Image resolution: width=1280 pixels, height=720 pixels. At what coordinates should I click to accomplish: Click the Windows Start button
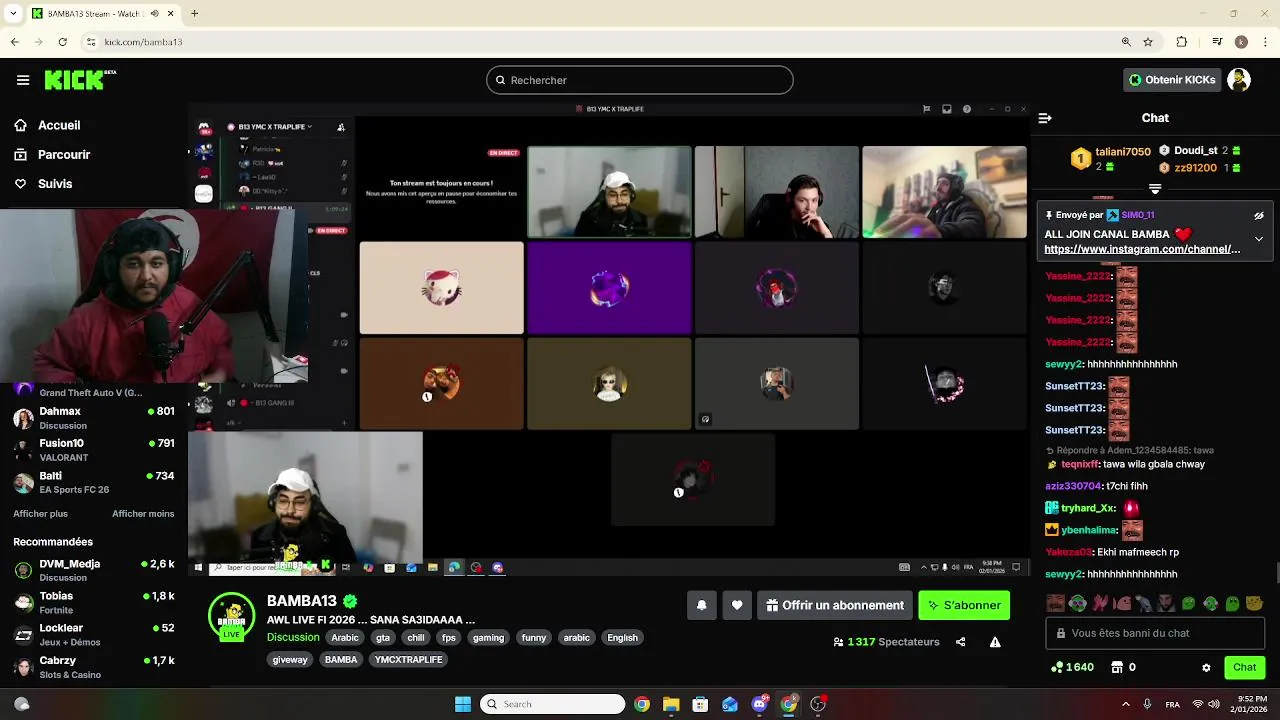463,704
